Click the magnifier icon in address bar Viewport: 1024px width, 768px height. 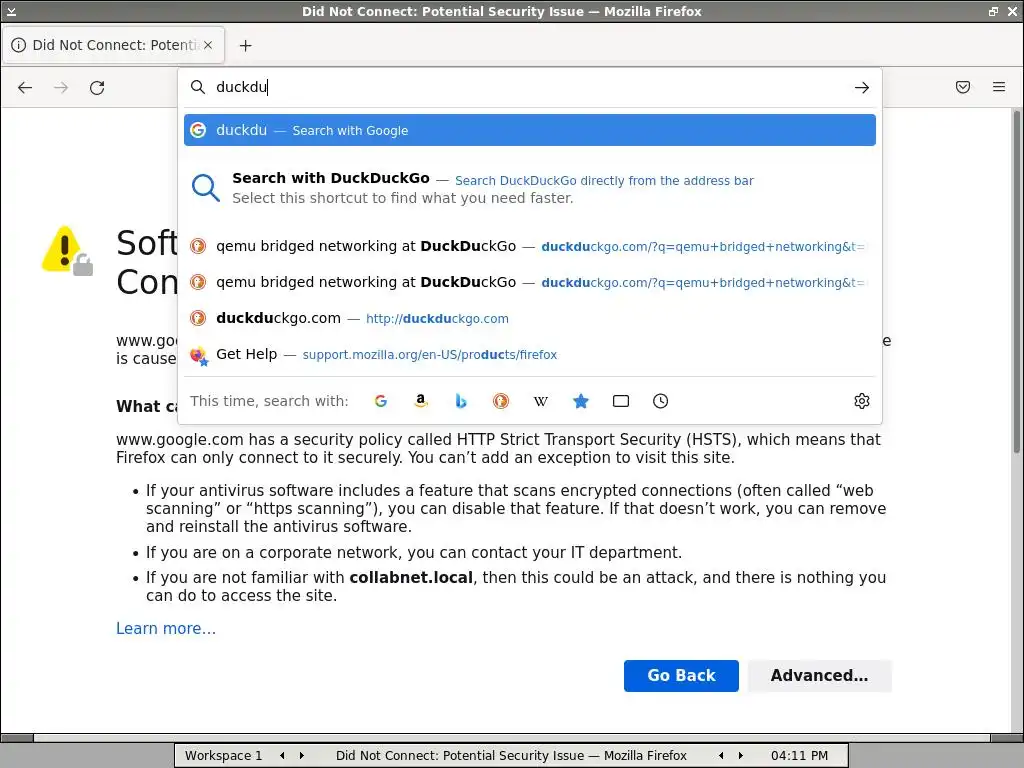point(197,87)
